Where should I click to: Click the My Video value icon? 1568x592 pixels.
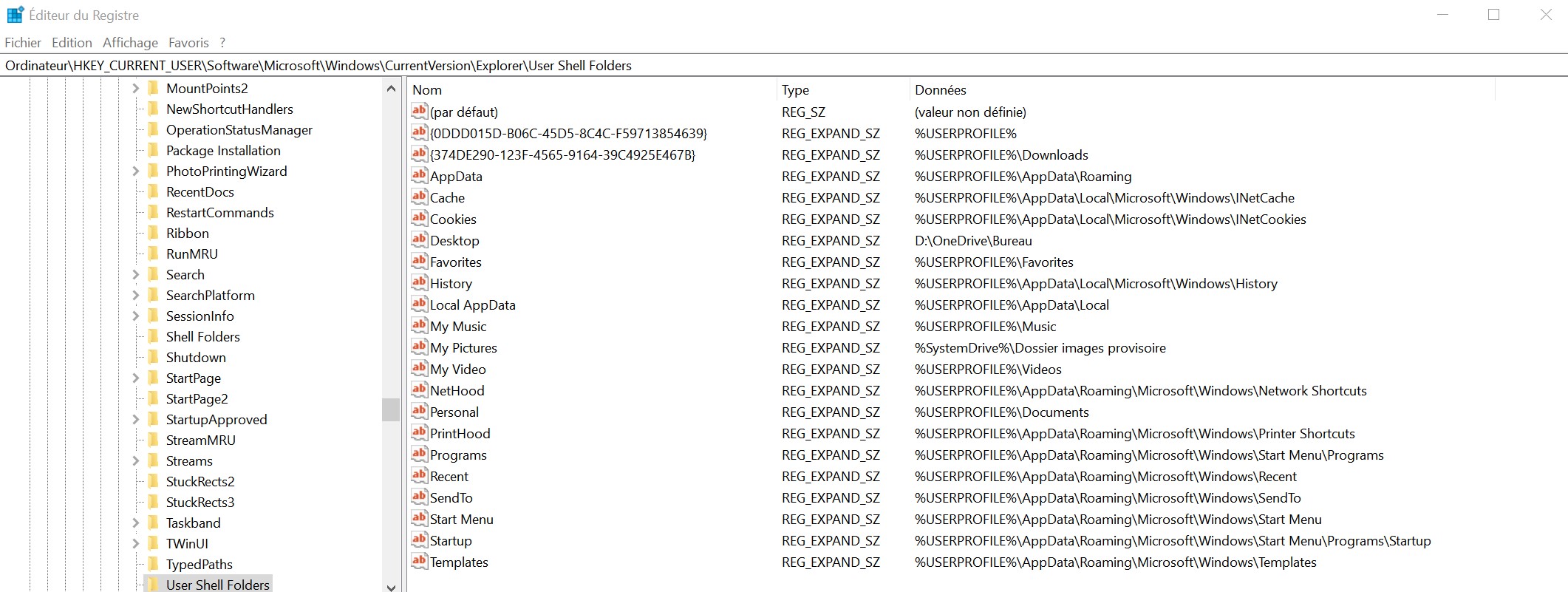coord(420,369)
